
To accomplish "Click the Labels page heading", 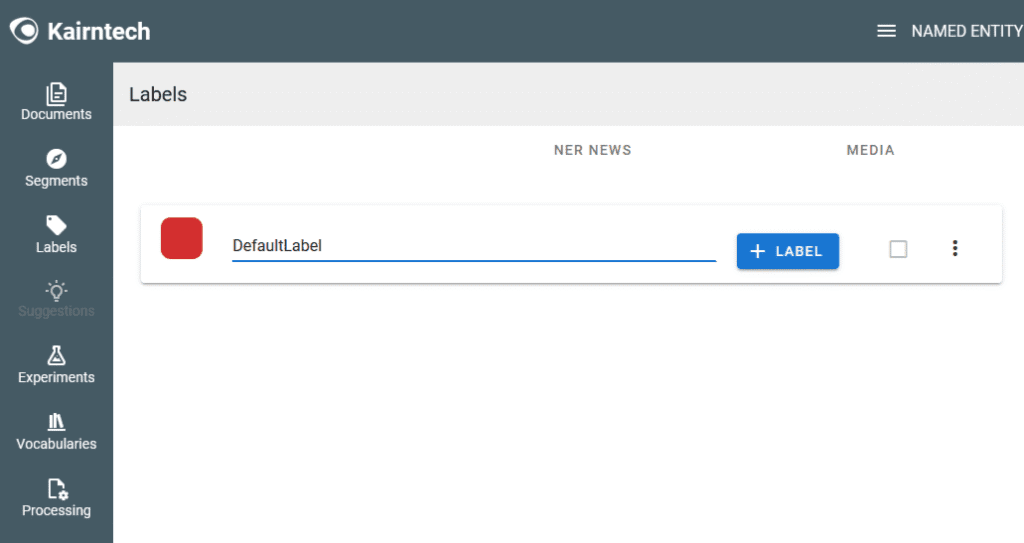I will point(158,95).
